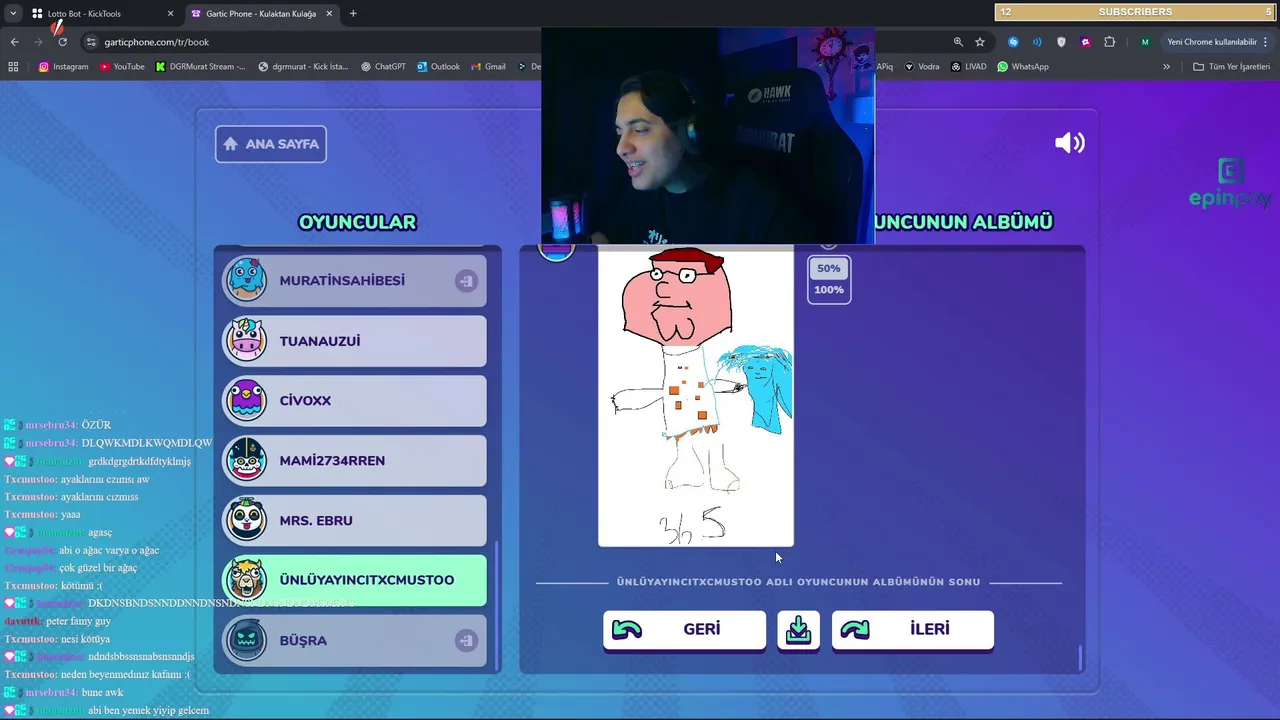Advance with the İLERİ button
The image size is (1280, 720).
point(913,629)
